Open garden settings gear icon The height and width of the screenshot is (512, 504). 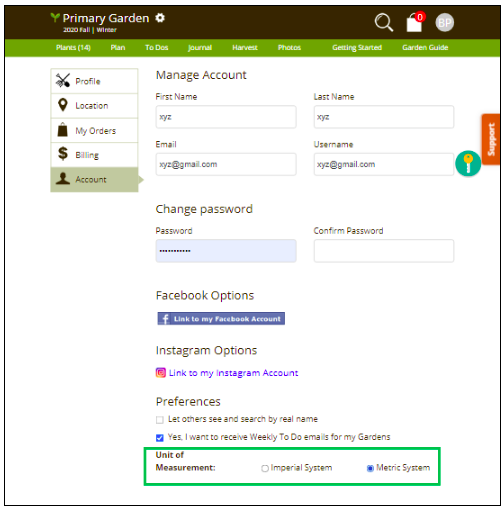coord(160,18)
